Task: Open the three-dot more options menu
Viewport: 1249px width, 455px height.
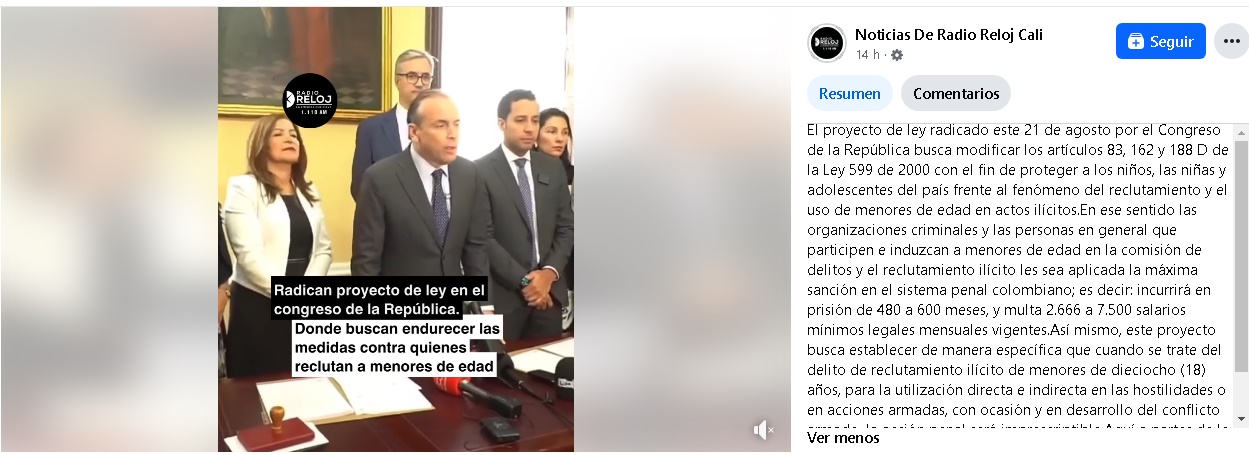Action: [1231, 41]
